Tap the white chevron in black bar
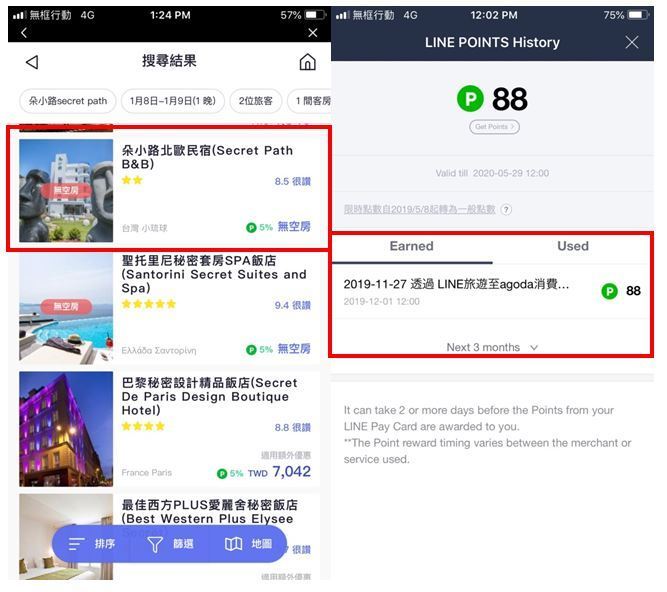 (x=24, y=33)
